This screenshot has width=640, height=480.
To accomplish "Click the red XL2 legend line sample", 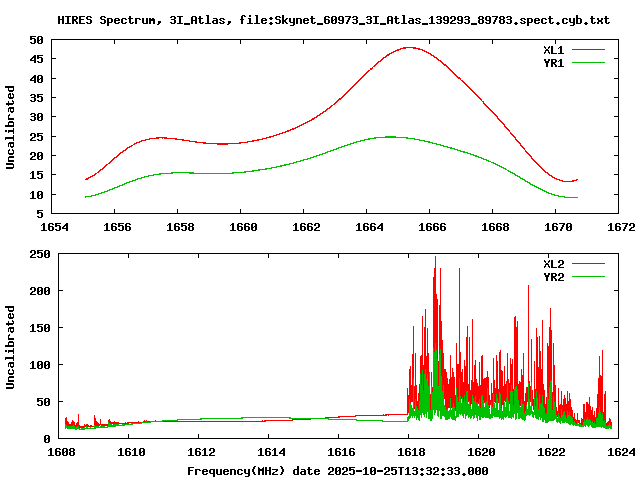I will (x=589, y=264).
